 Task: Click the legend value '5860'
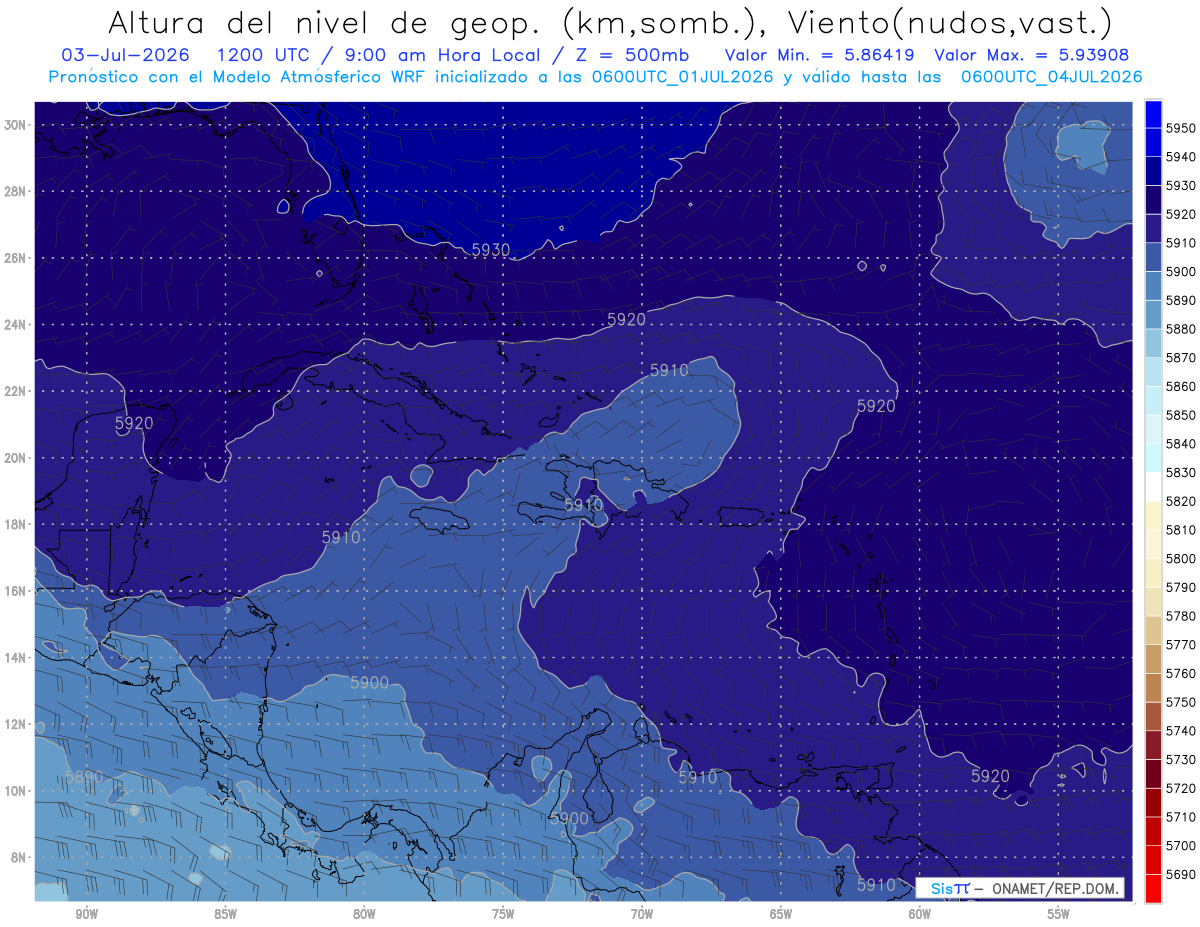pos(1181,386)
